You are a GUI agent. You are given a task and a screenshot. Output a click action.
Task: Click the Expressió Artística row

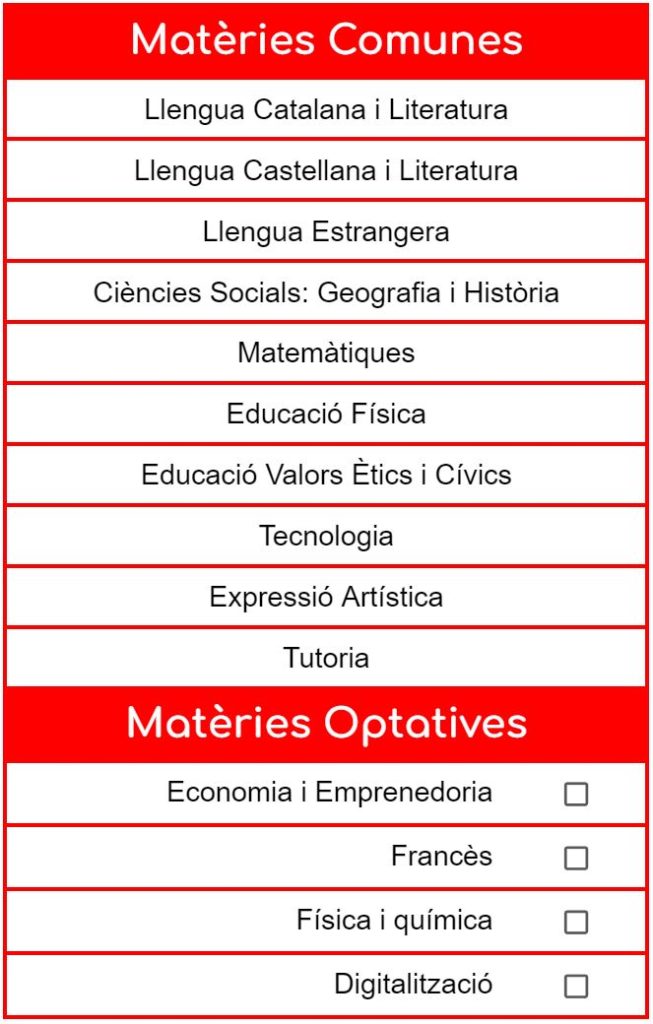[x=326, y=597]
